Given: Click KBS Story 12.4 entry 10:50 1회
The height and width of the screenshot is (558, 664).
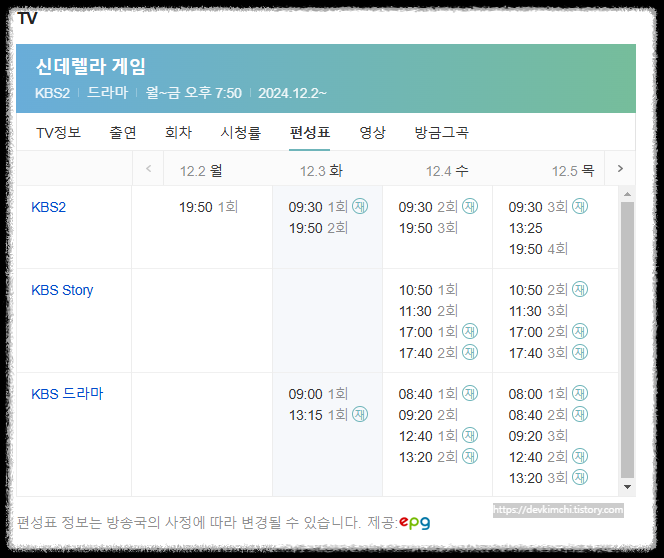Looking at the screenshot, I should click(429, 290).
